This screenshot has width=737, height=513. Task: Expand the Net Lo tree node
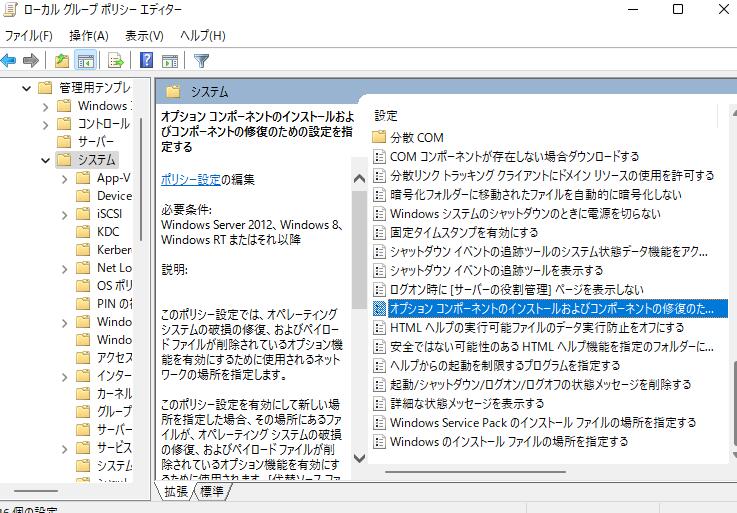(x=65, y=269)
